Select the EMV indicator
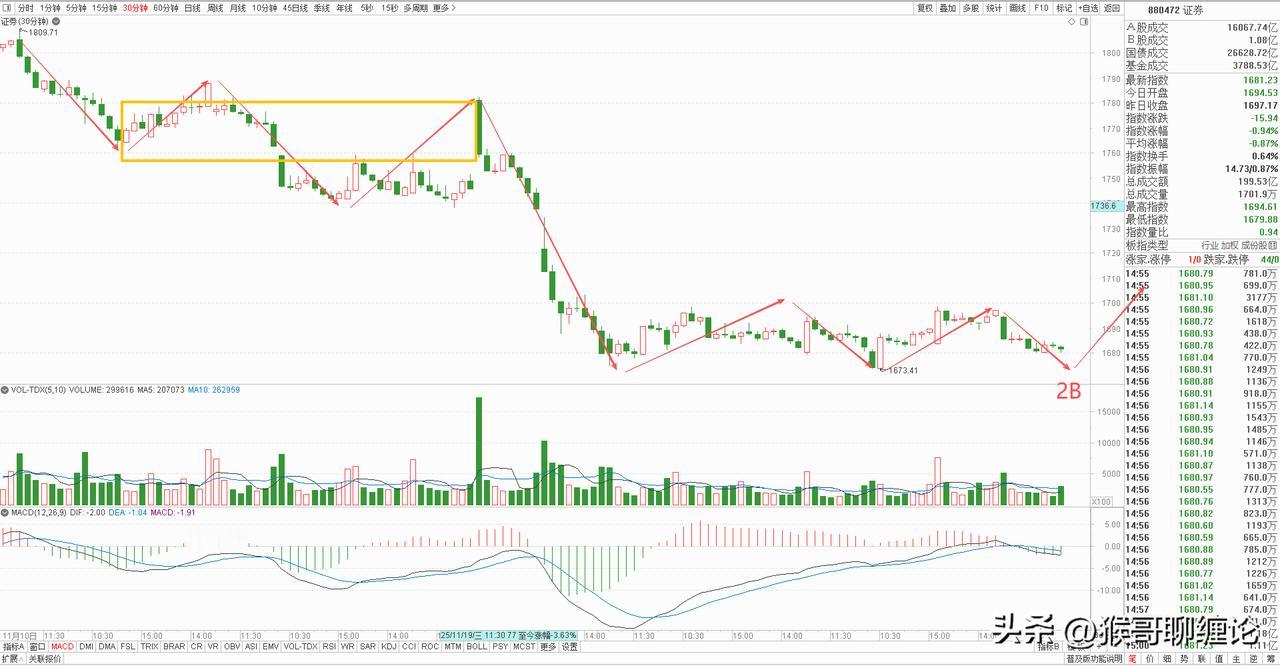Image resolution: width=1280 pixels, height=666 pixels. 271,646
